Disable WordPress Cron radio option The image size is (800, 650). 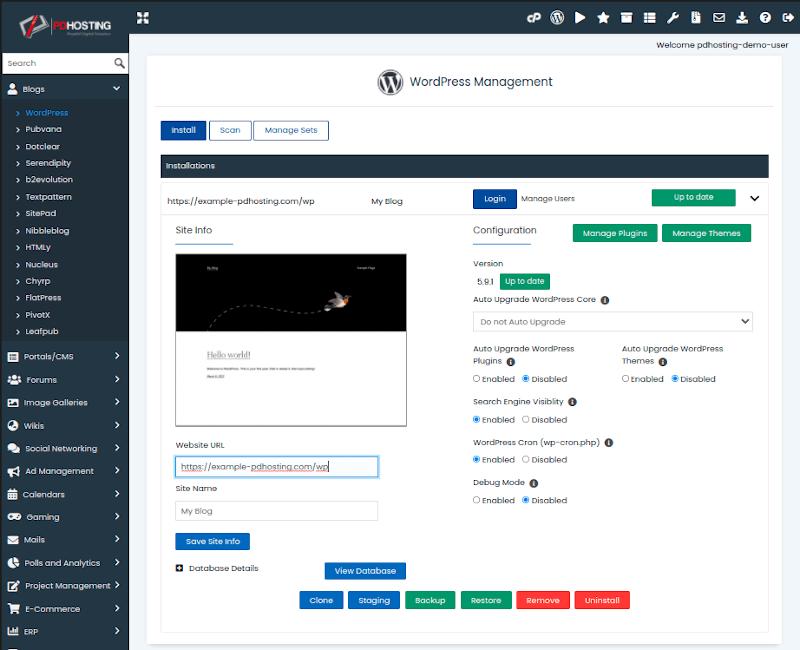526,459
